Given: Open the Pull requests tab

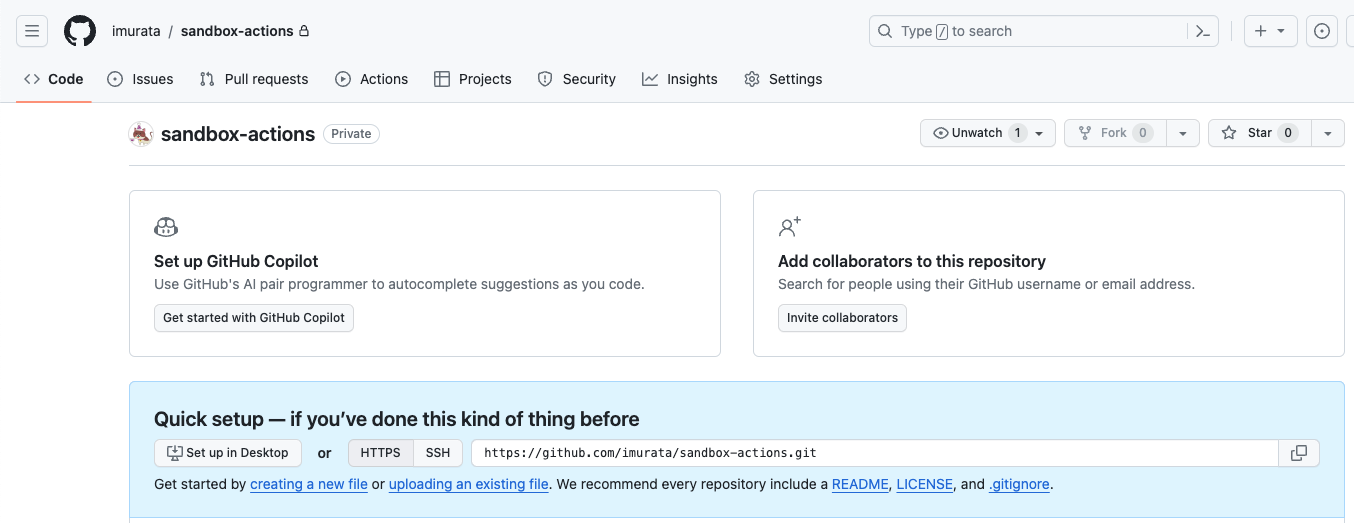Looking at the screenshot, I should click(254, 79).
